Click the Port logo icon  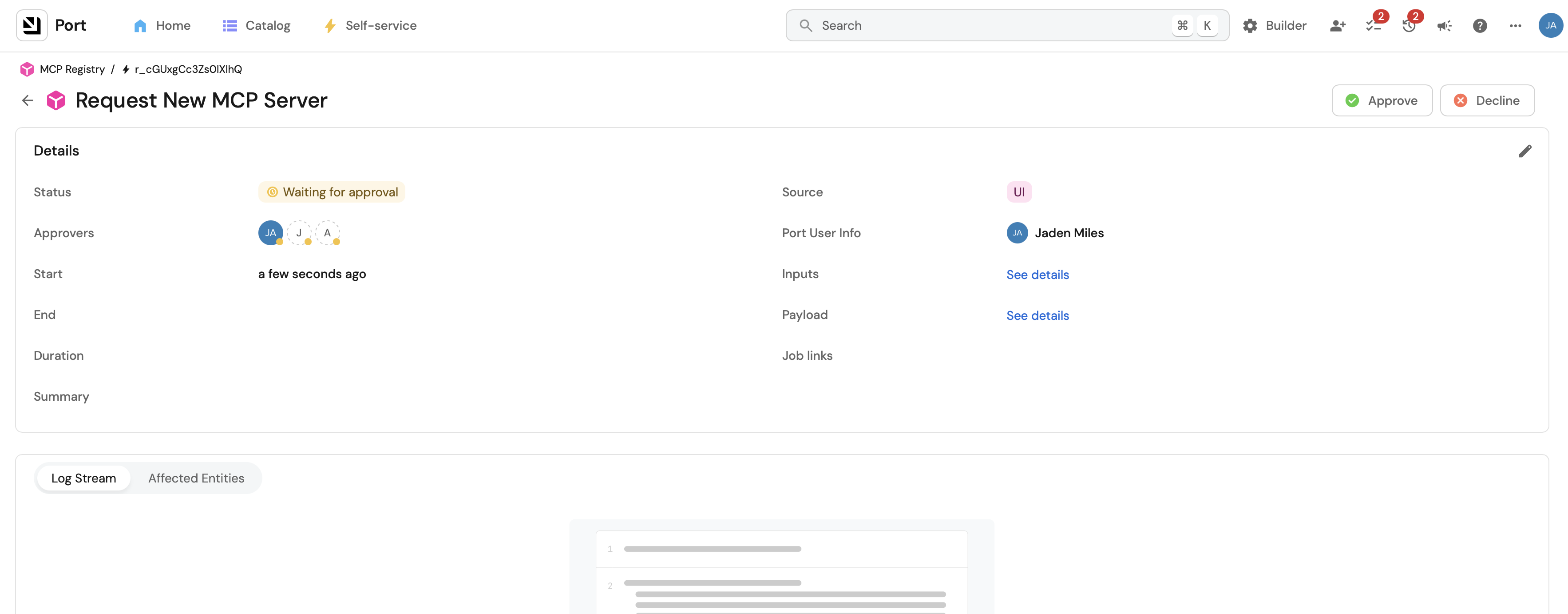tap(32, 26)
